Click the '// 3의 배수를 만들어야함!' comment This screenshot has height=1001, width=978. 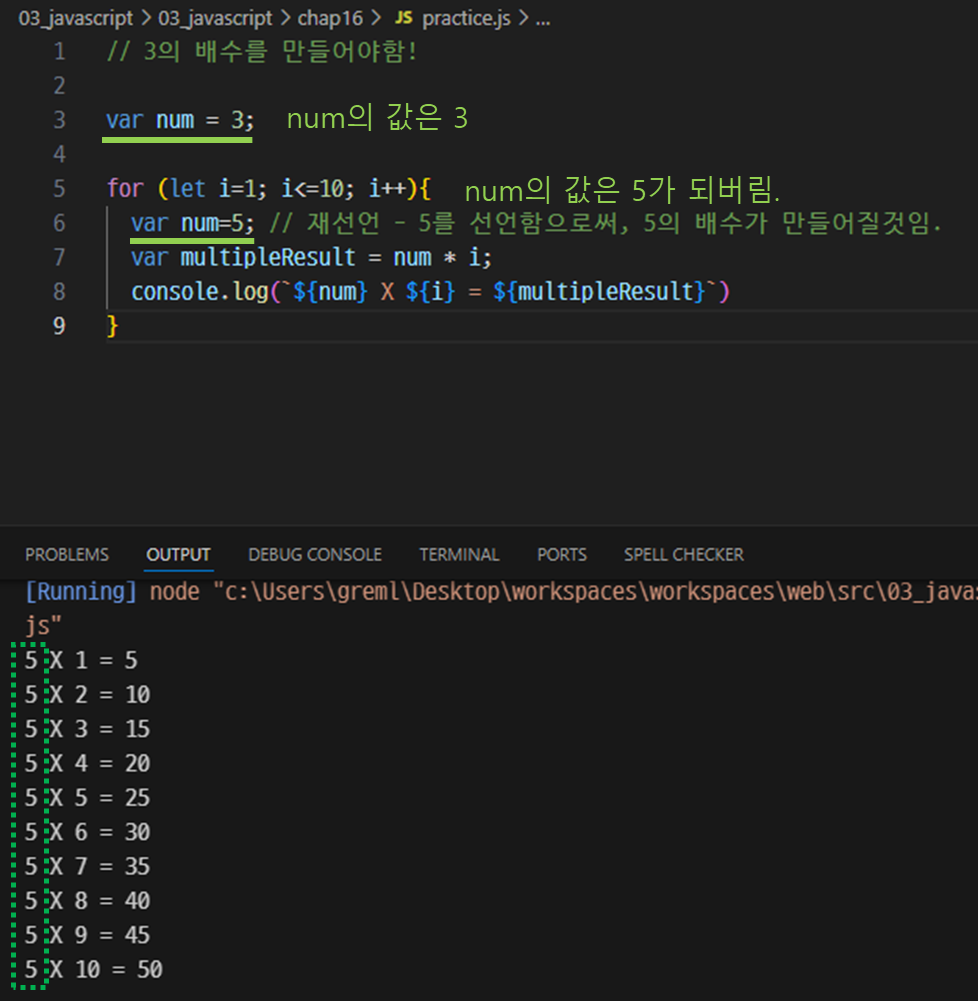pos(262,51)
